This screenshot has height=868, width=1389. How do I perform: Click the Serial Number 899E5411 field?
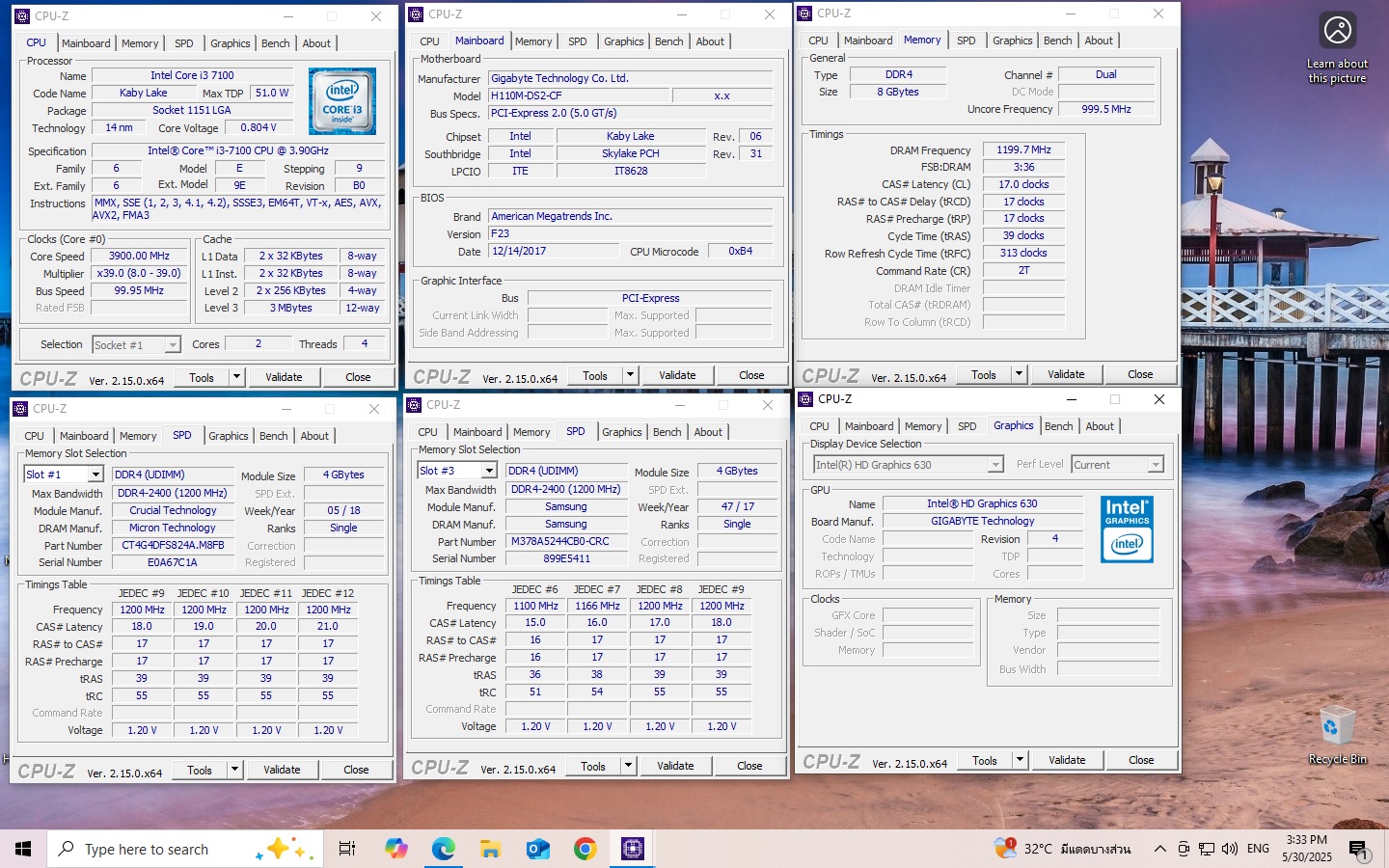pos(565,558)
